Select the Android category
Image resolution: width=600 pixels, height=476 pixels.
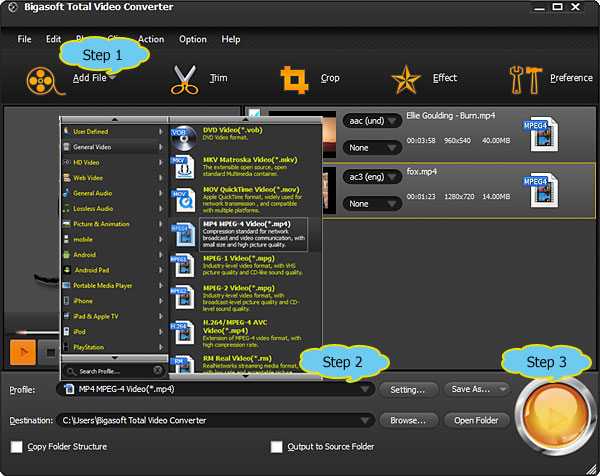coord(114,254)
